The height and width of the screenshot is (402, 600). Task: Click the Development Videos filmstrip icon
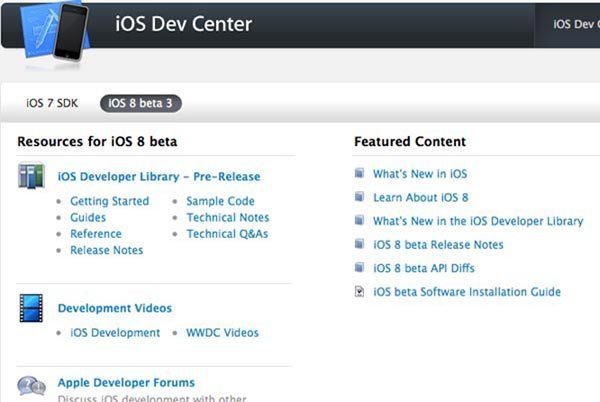coord(31,308)
